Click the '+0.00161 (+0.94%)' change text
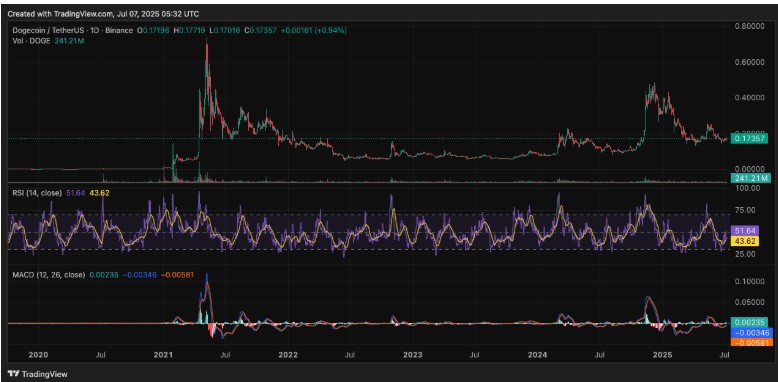 [x=314, y=31]
